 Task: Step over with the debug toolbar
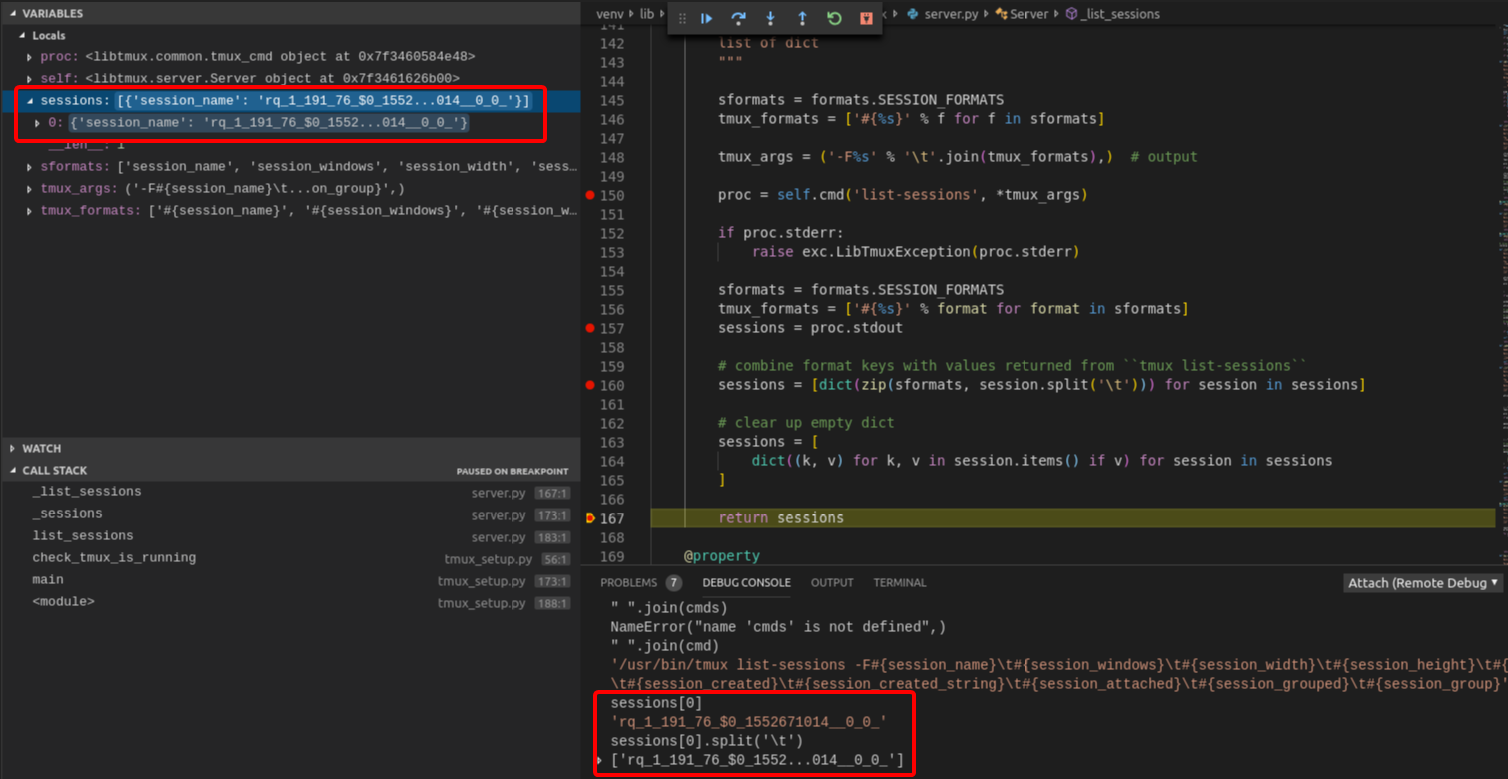pos(738,18)
